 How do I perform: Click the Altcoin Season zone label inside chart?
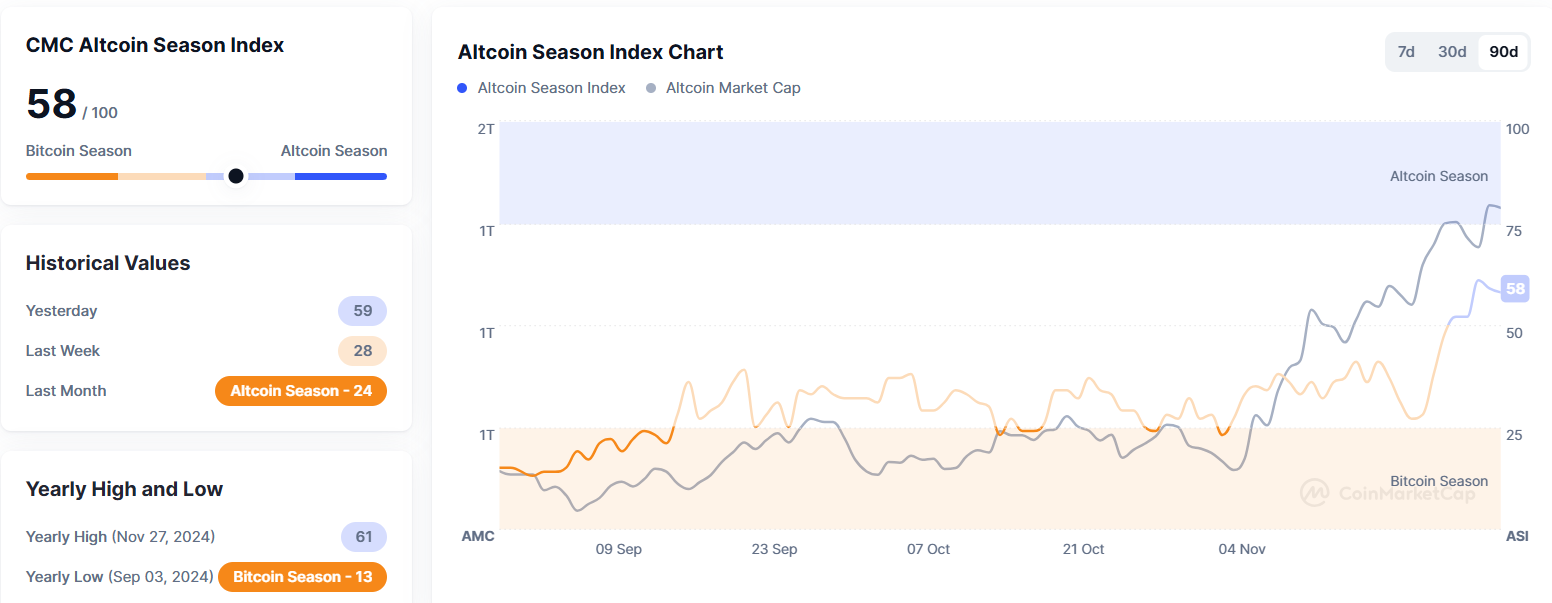(x=1438, y=176)
